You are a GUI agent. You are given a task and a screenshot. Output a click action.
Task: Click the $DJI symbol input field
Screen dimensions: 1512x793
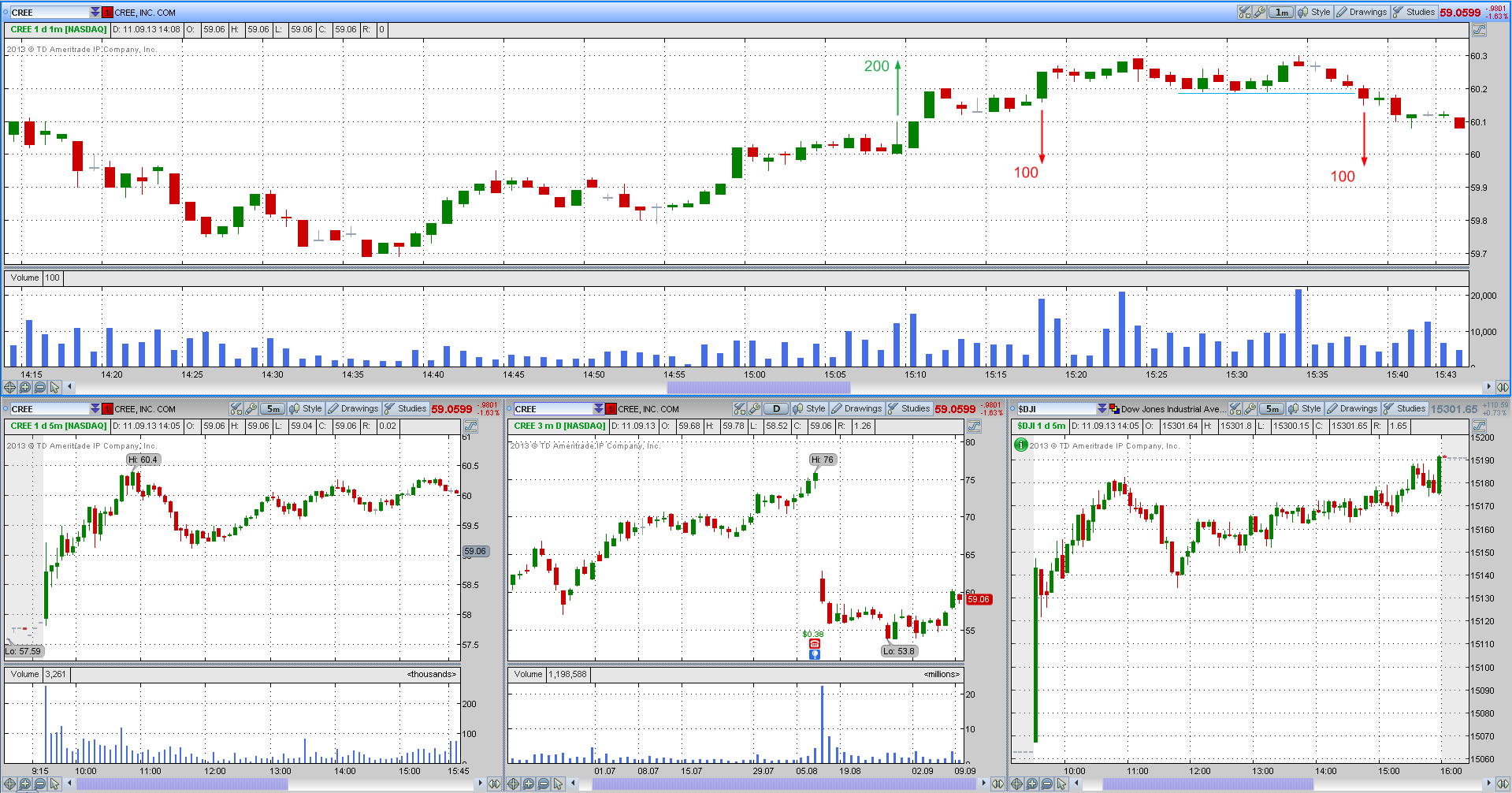point(1056,408)
